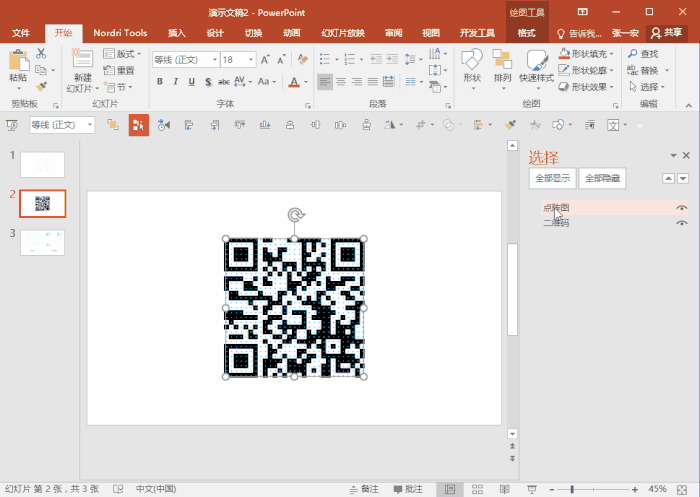Click Find magnifier icon
The width and height of the screenshot is (700, 497).
pyautogui.click(x=633, y=54)
